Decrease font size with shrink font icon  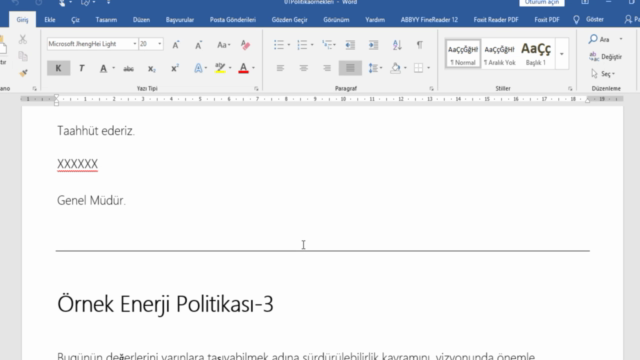198,44
